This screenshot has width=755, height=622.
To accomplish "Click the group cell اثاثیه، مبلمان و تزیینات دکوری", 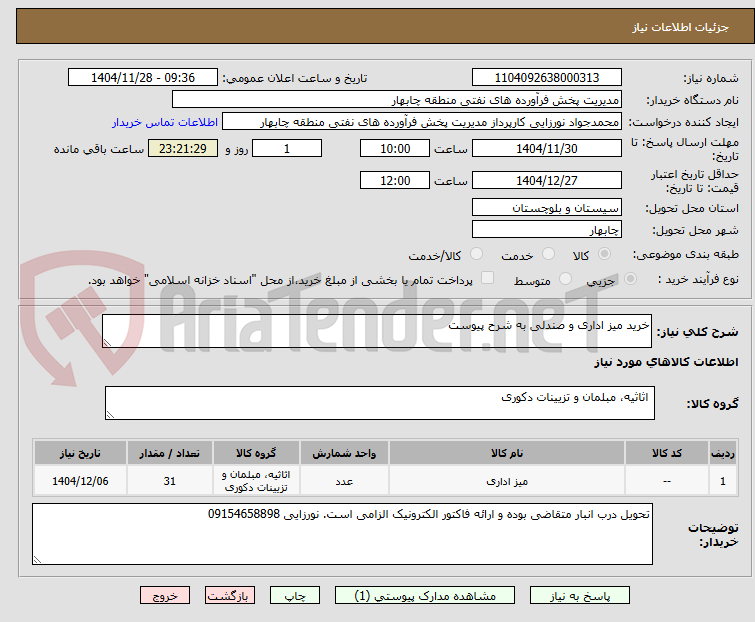I will point(256,481).
